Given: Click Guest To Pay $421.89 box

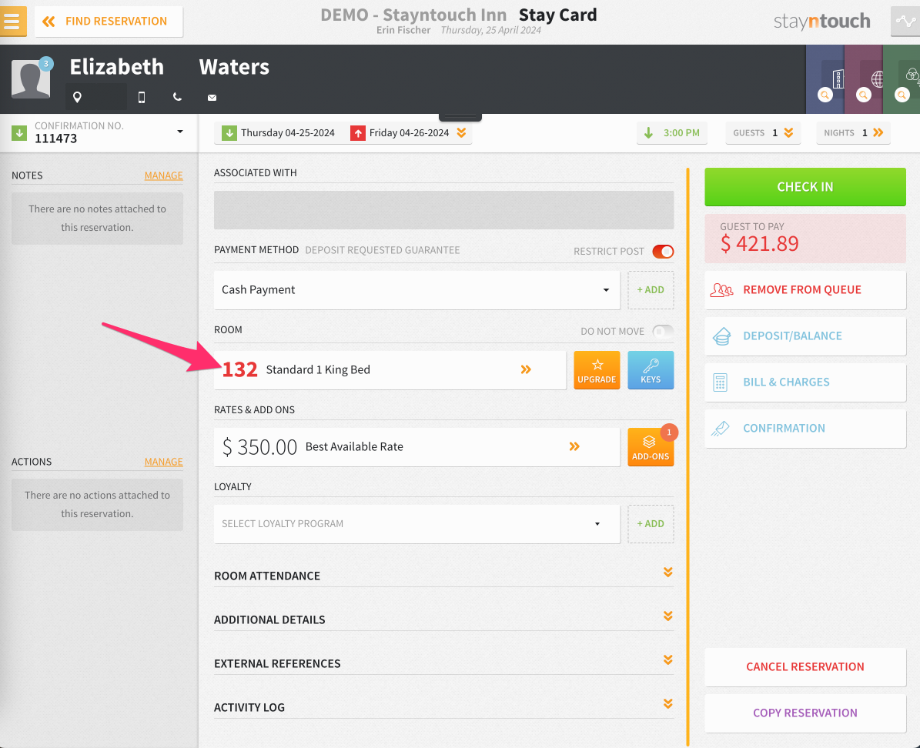Looking at the screenshot, I should pyautogui.click(x=805, y=238).
